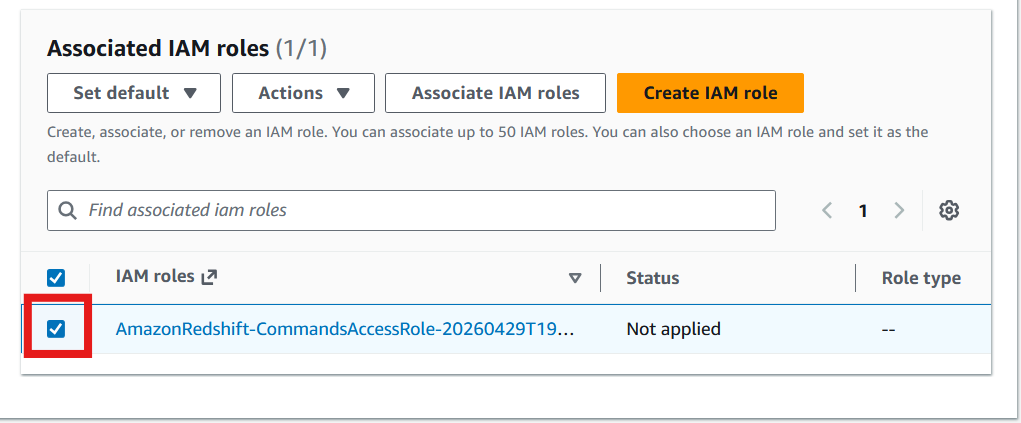Click the '--' Role type cell

click(x=889, y=329)
